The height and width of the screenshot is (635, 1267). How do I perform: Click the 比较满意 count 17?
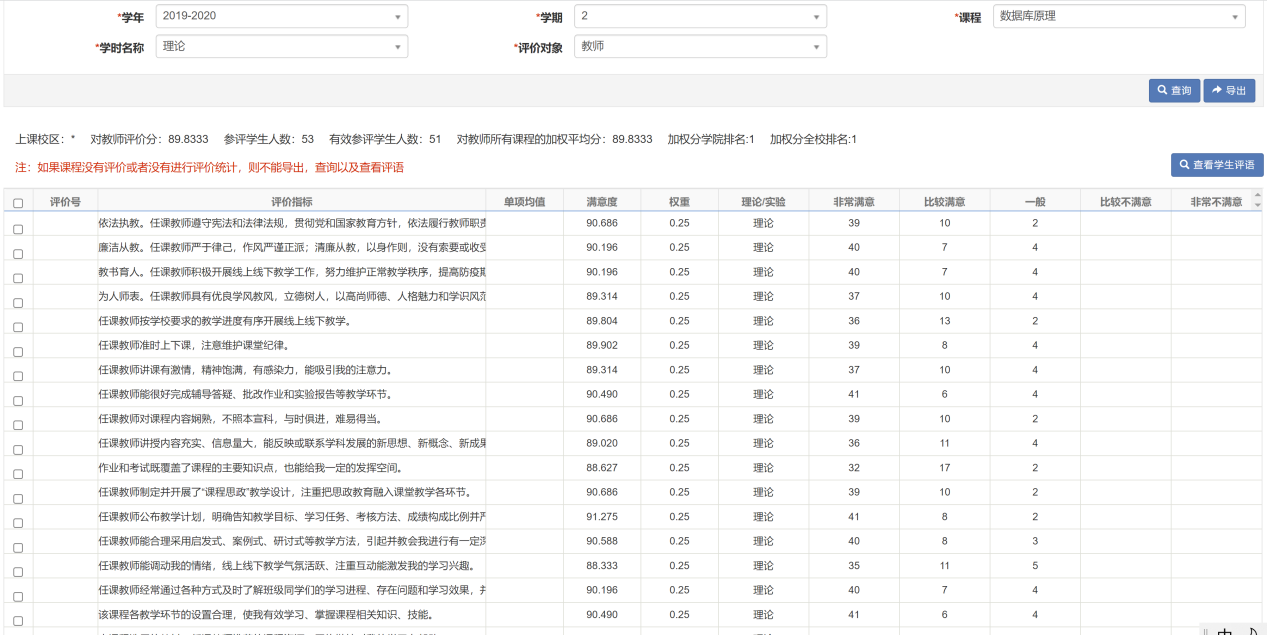945,467
